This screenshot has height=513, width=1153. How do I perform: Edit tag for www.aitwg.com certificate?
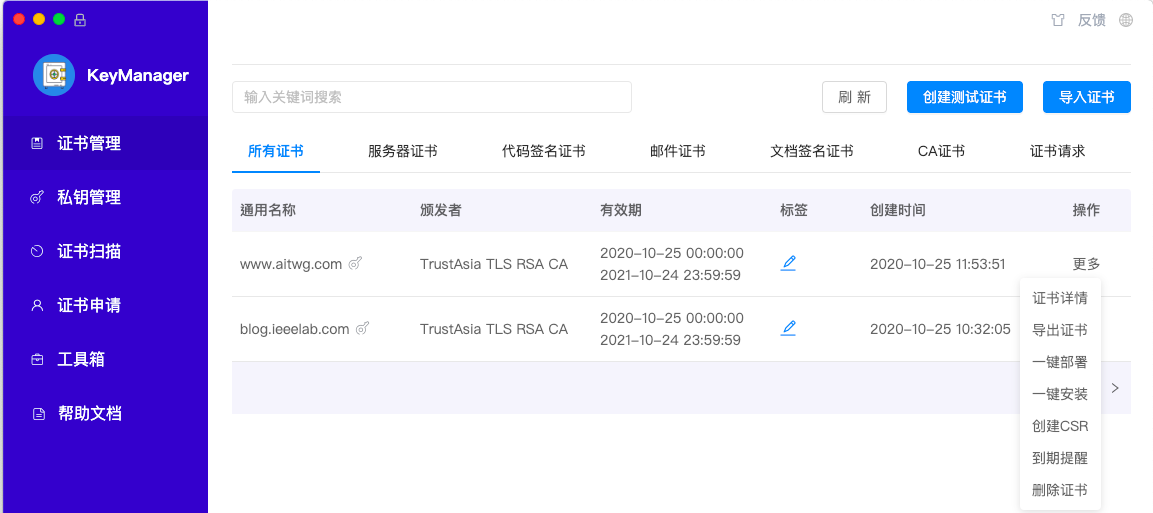click(x=788, y=263)
